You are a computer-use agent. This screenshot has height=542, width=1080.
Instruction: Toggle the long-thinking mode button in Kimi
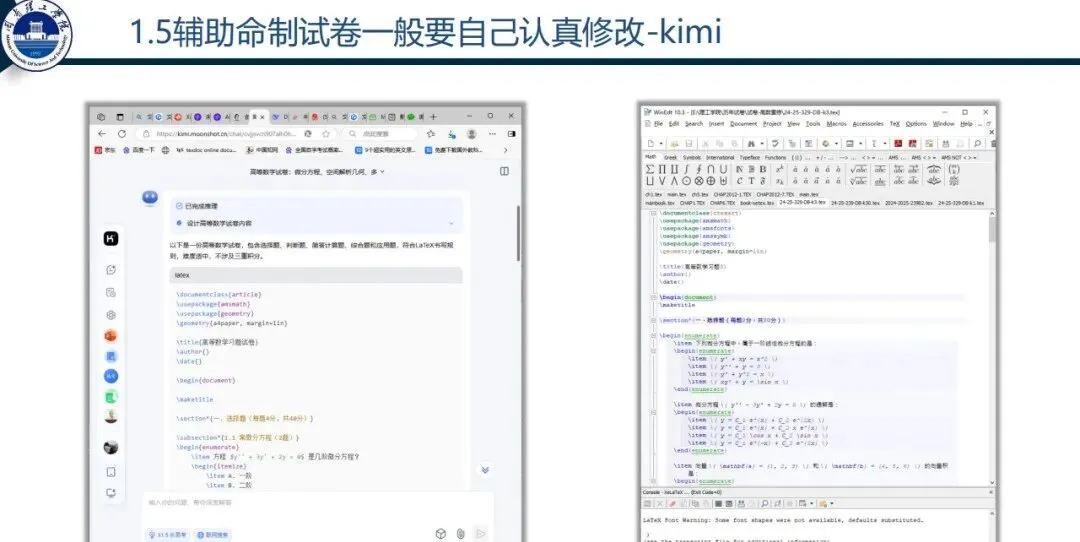[166, 534]
